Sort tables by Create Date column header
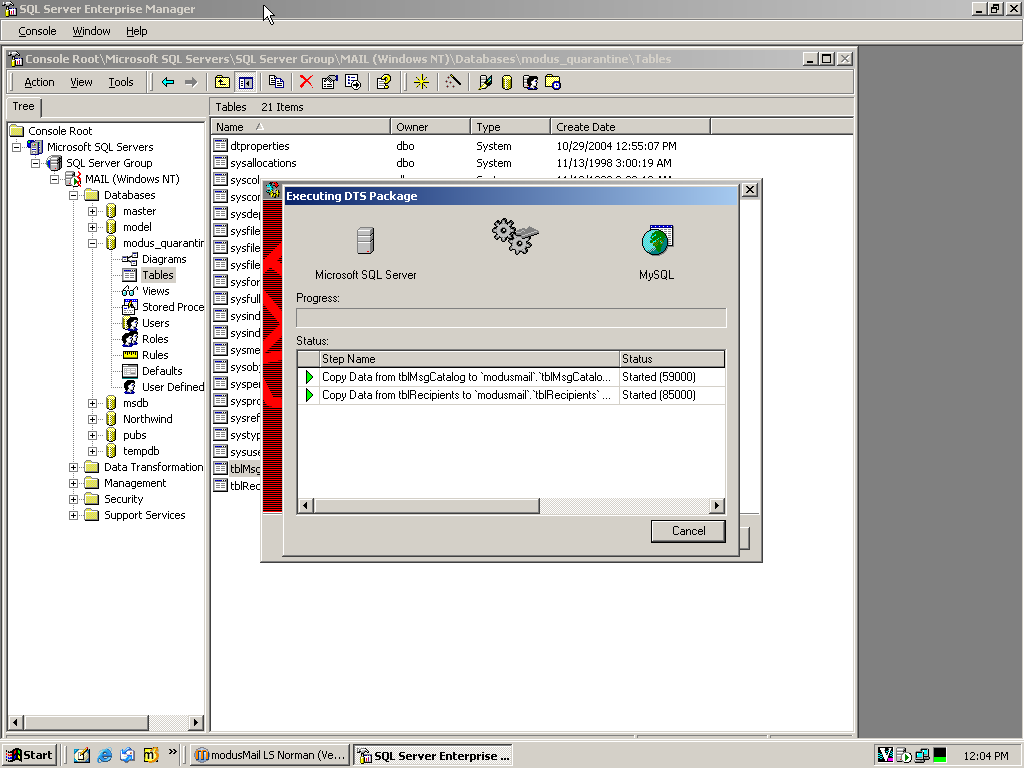1024x768 pixels. (630, 127)
